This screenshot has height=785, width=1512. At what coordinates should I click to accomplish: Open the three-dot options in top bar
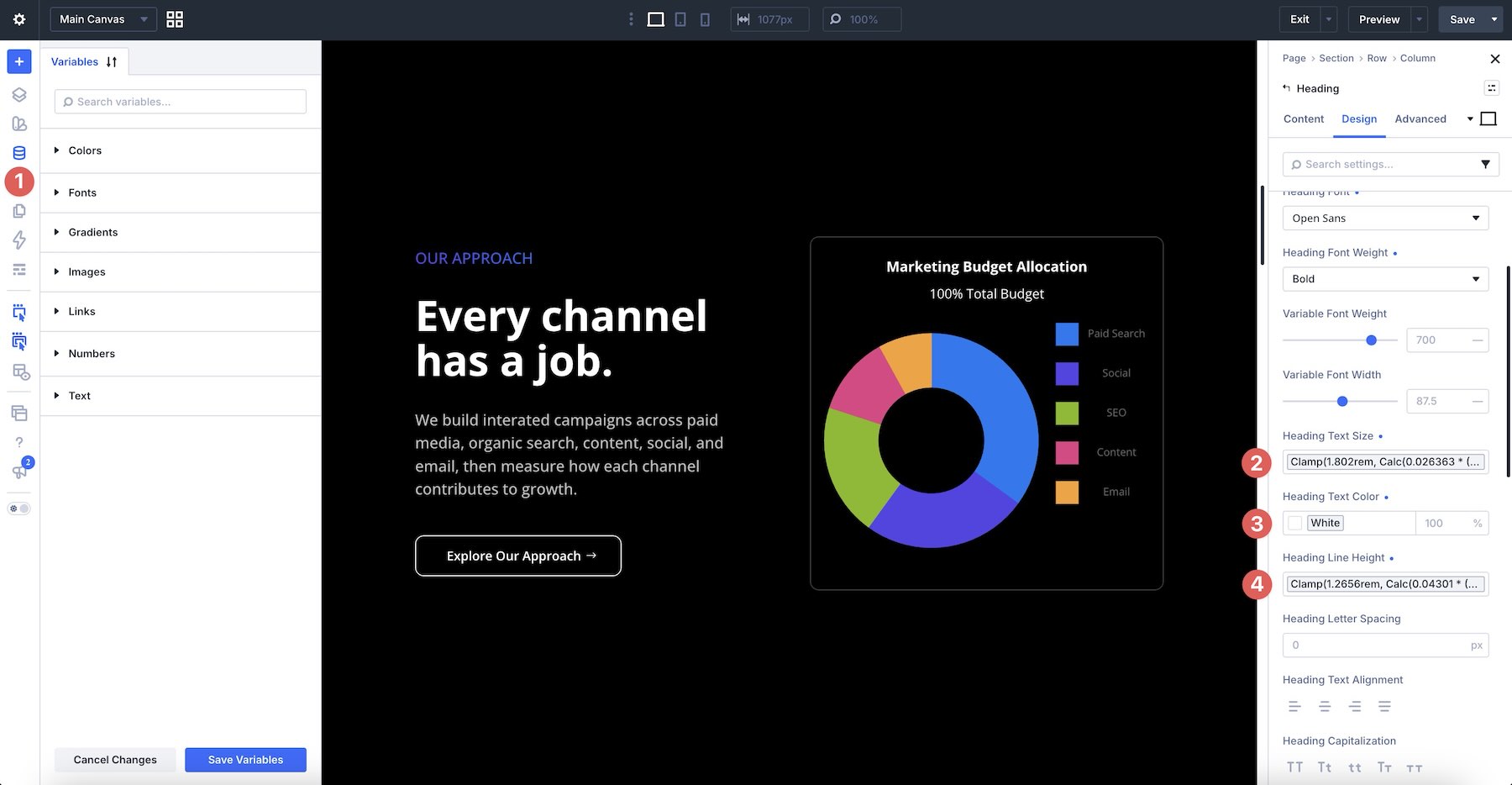click(x=631, y=19)
